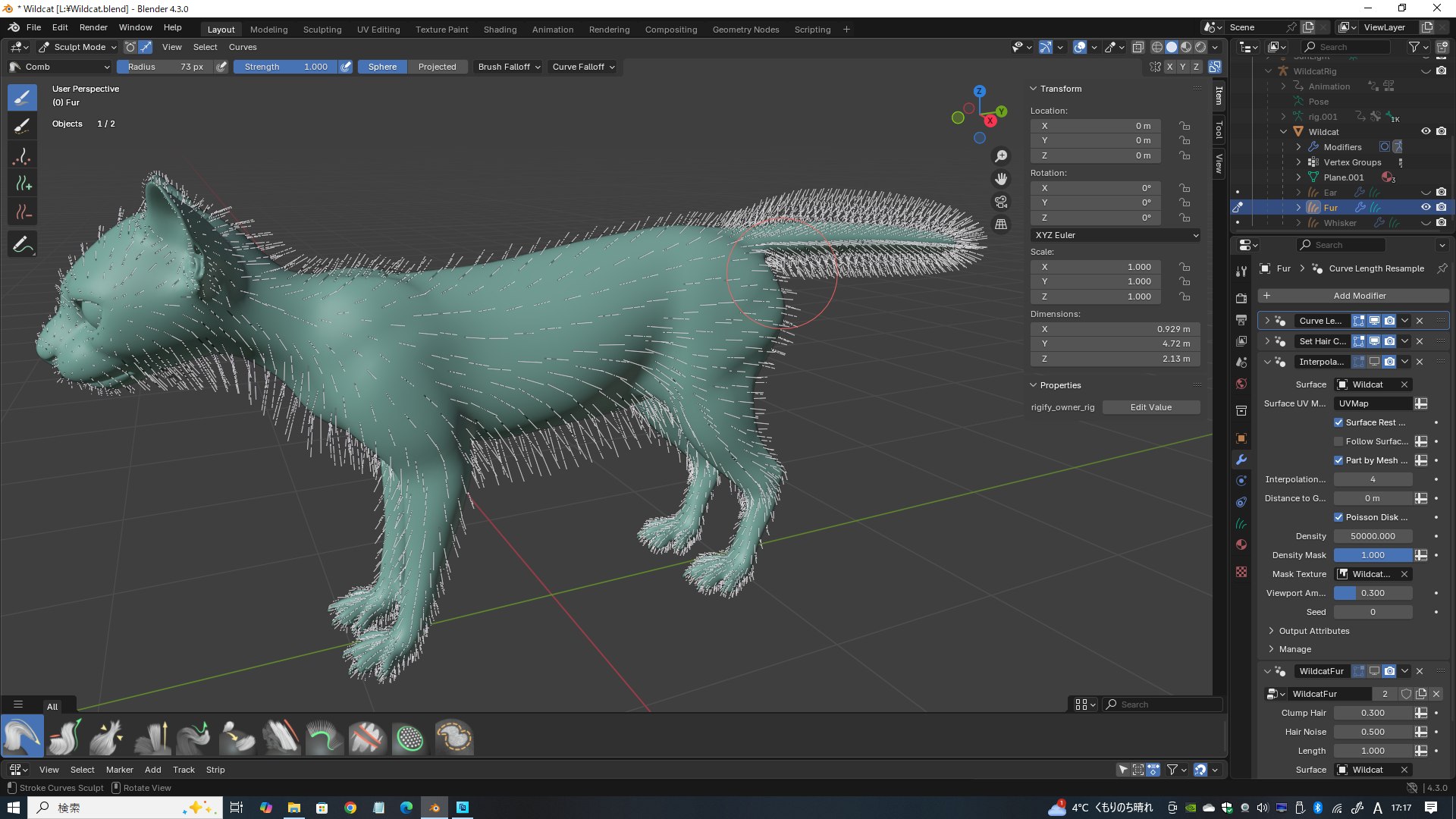Open Material properties tab icon

(1241, 544)
